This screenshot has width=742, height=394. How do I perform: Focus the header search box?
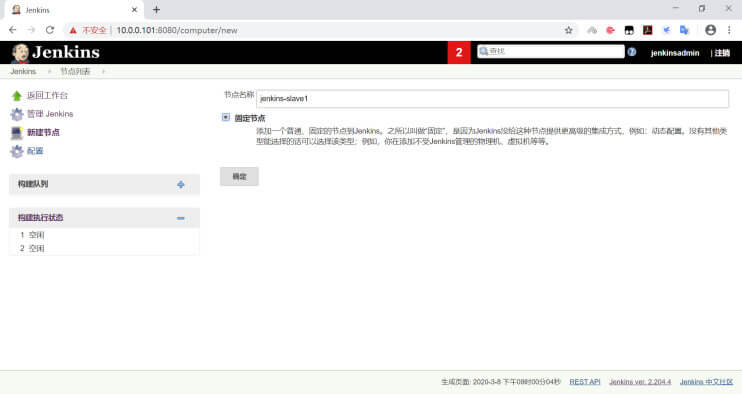[550, 51]
